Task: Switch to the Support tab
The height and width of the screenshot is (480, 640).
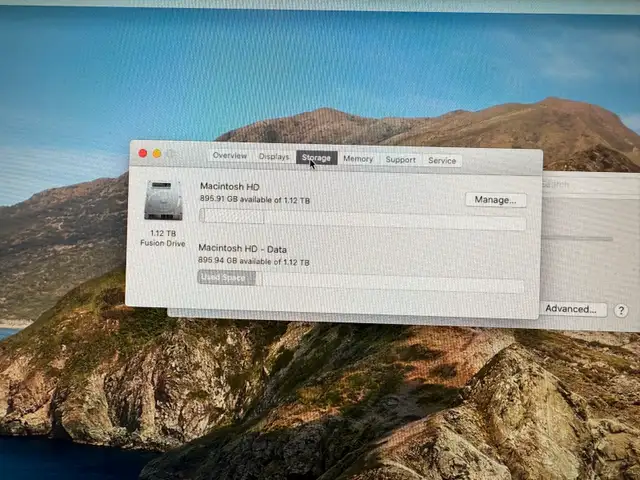Action: [x=400, y=160]
